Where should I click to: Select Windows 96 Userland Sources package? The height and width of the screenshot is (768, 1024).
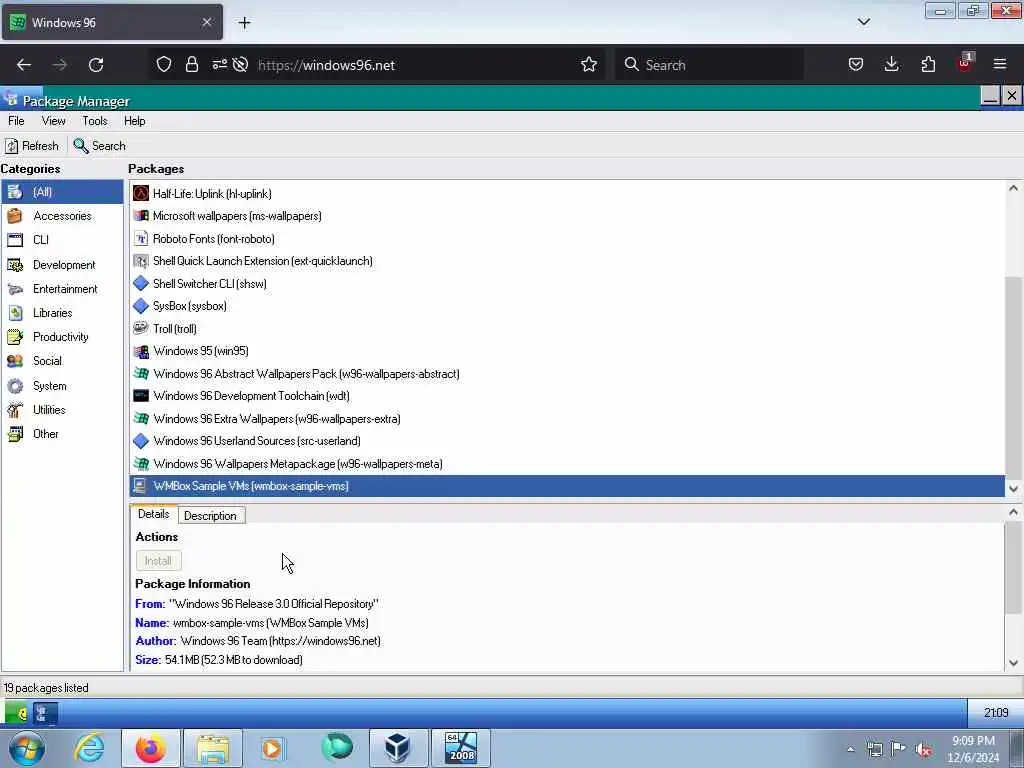[567, 441]
